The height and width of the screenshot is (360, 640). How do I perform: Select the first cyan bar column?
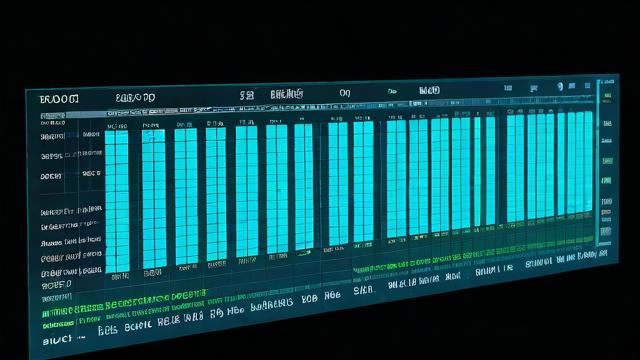[x=117, y=202]
